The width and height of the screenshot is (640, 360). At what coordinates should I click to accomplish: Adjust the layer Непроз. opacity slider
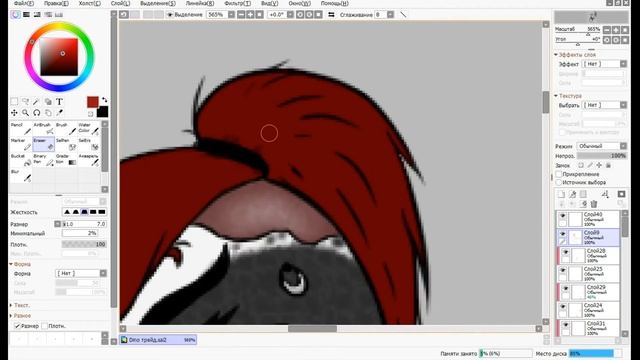coord(602,156)
